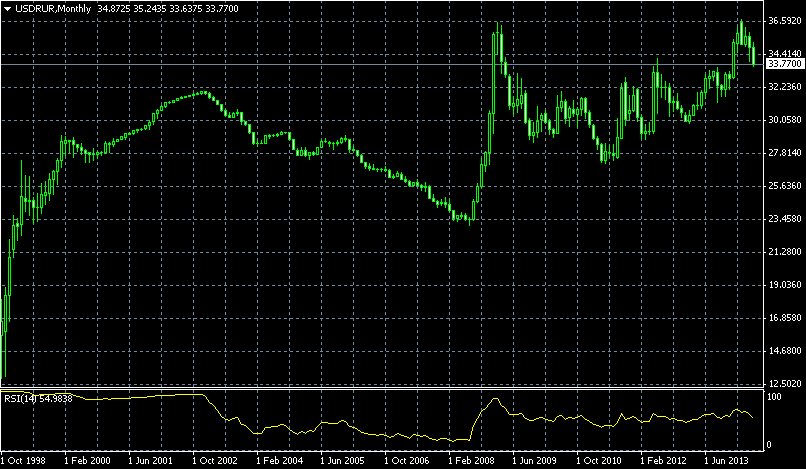
Task: Click the 14.6800 price axis label
Action: tap(784, 351)
